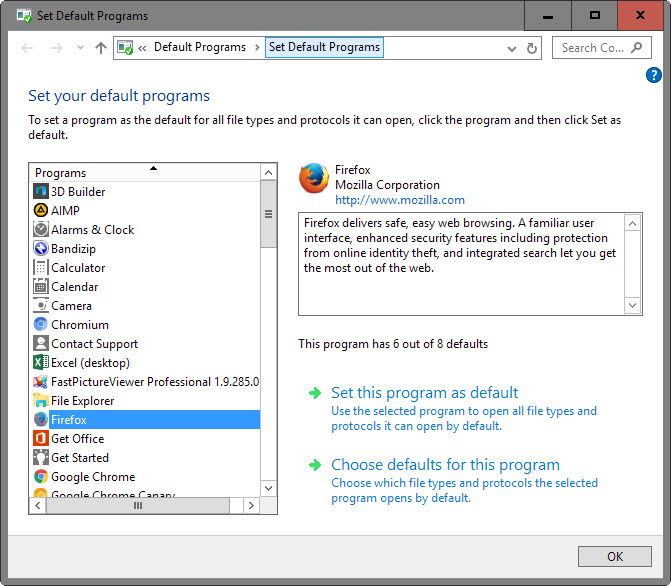Go to Default Programs breadcrumb
The height and width of the screenshot is (586, 671).
click(x=200, y=47)
